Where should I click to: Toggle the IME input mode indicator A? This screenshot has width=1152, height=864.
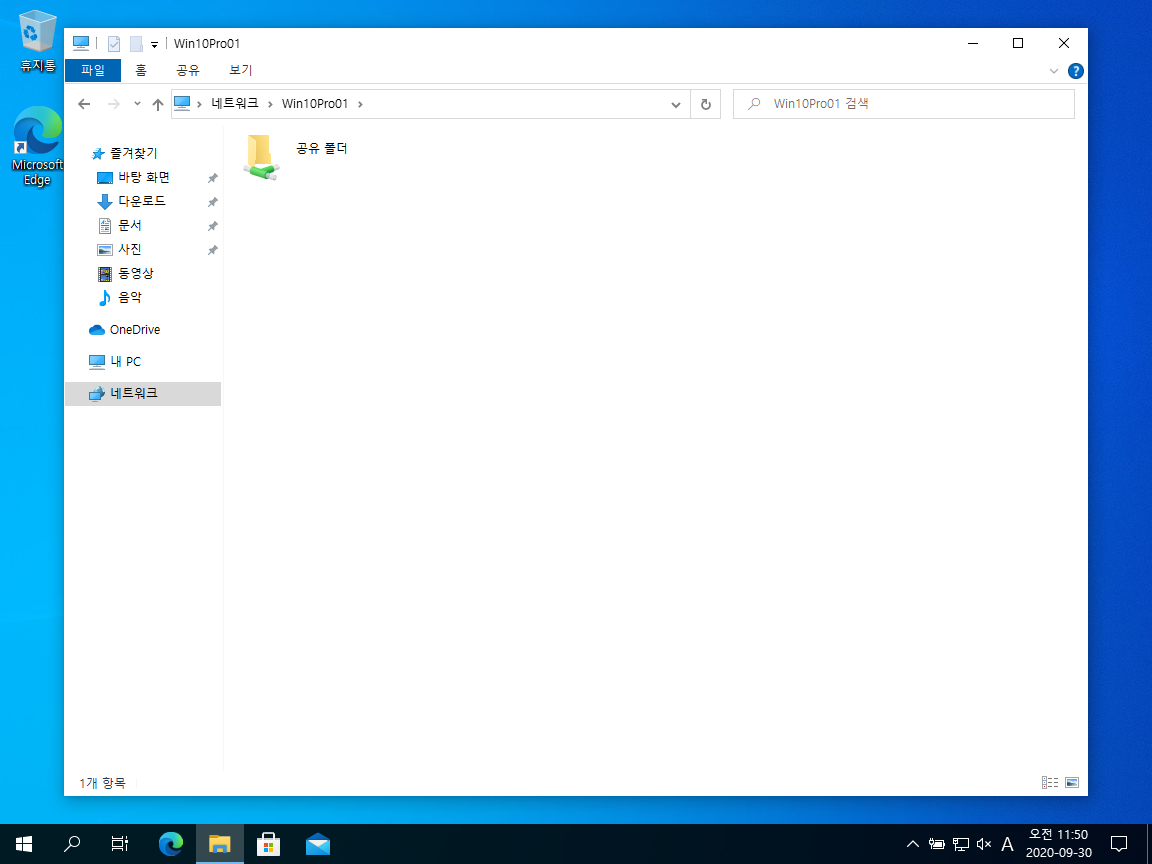1007,844
